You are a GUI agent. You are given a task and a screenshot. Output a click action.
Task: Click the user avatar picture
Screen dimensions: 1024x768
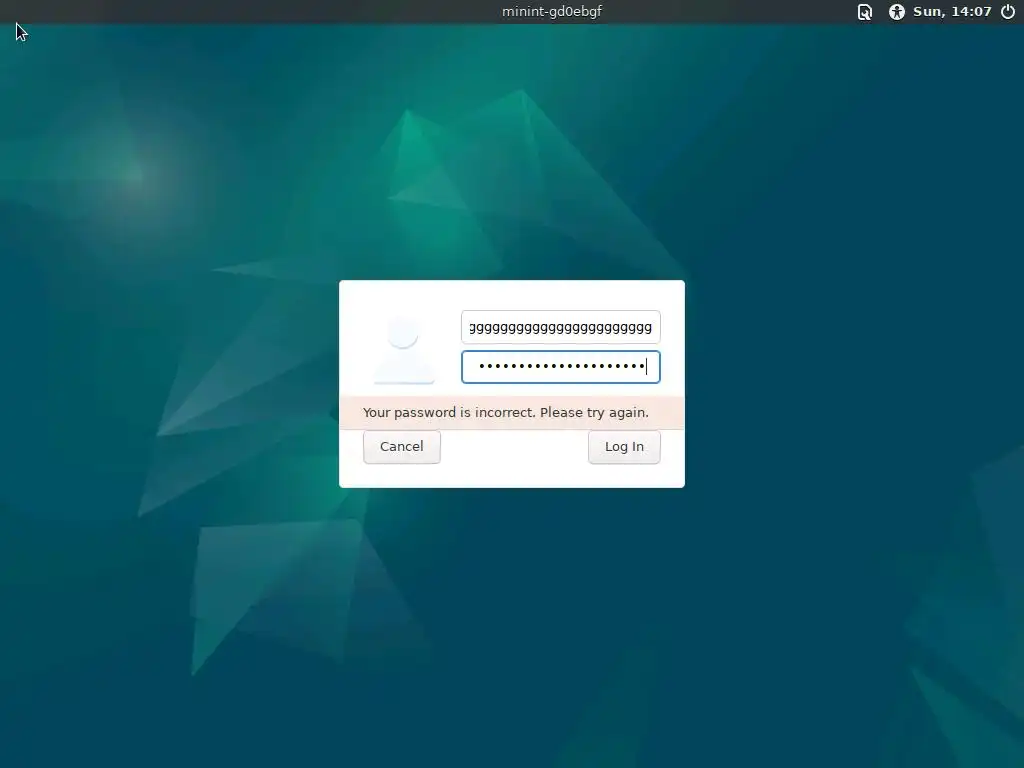(404, 350)
